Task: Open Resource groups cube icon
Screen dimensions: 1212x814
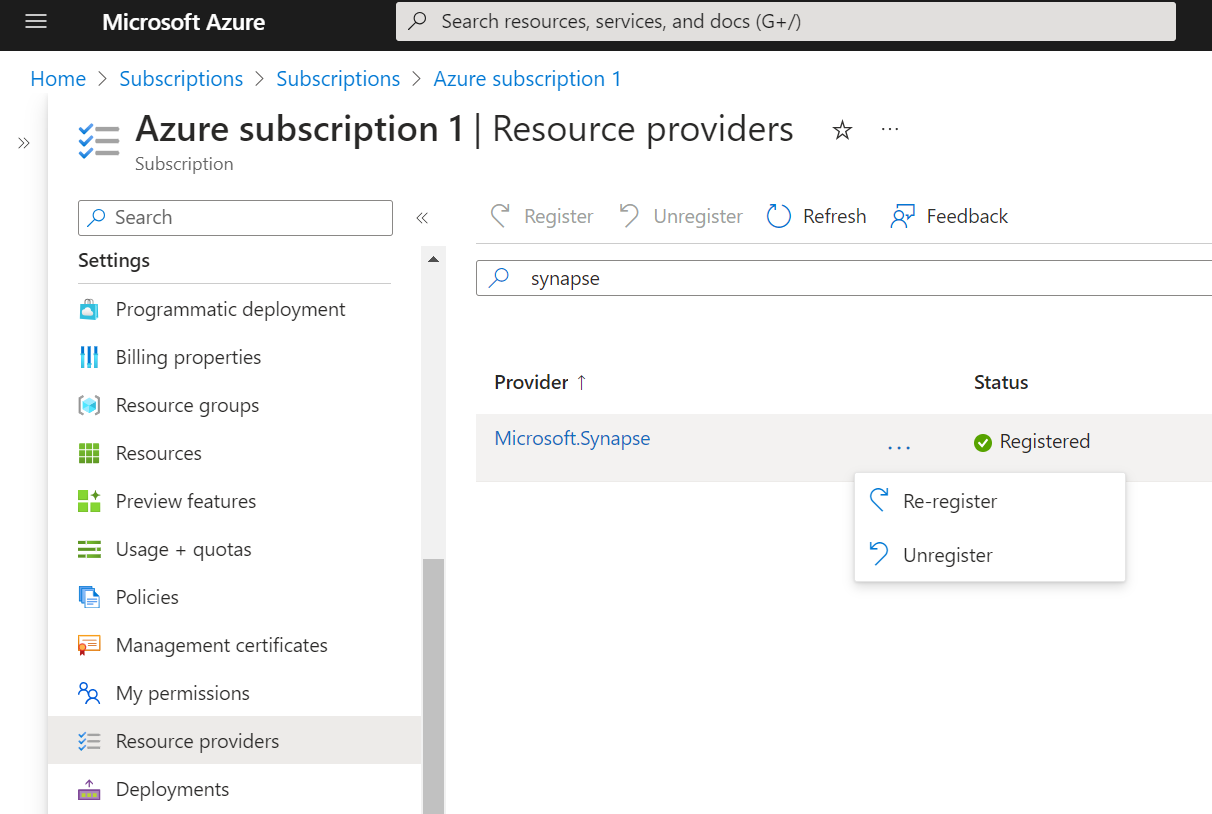Action: pos(89,405)
